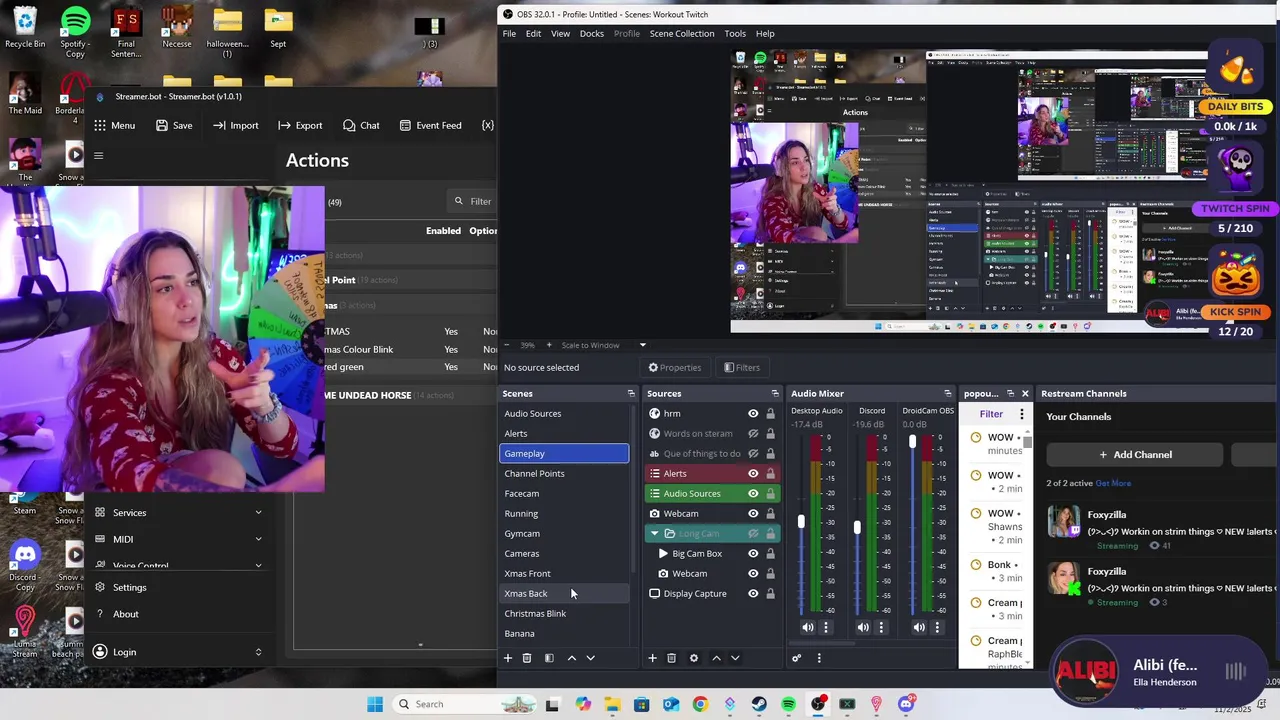Add a new source with the plus icon
Screen dimensions: 1280x720
point(652,658)
